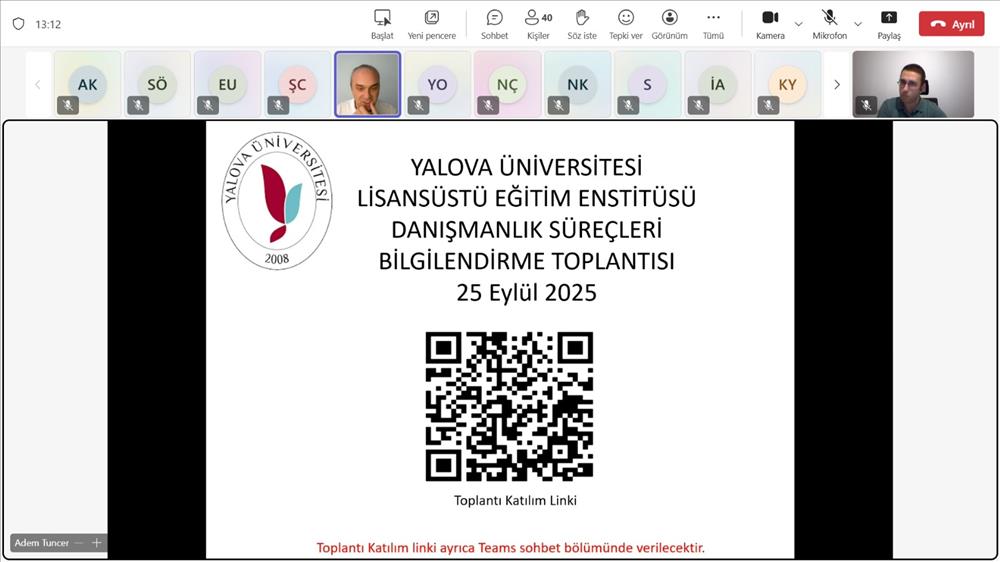Viewport: 1000px width, 562px height.
Task: Expand the Mikrofon options arrow
Action: [x=857, y=24]
